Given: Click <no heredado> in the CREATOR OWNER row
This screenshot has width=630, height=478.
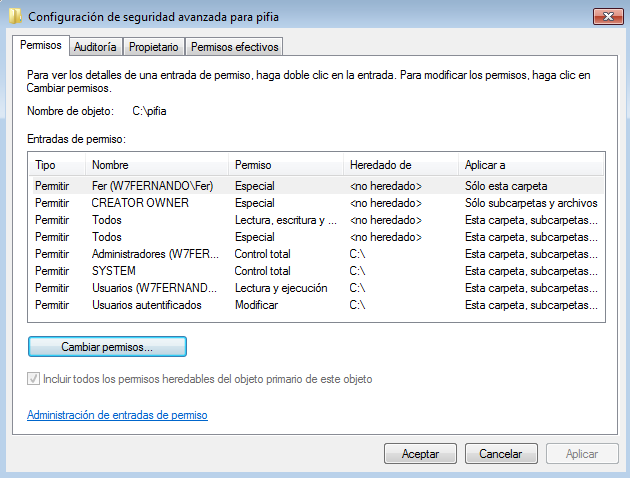Looking at the screenshot, I should tap(386, 203).
